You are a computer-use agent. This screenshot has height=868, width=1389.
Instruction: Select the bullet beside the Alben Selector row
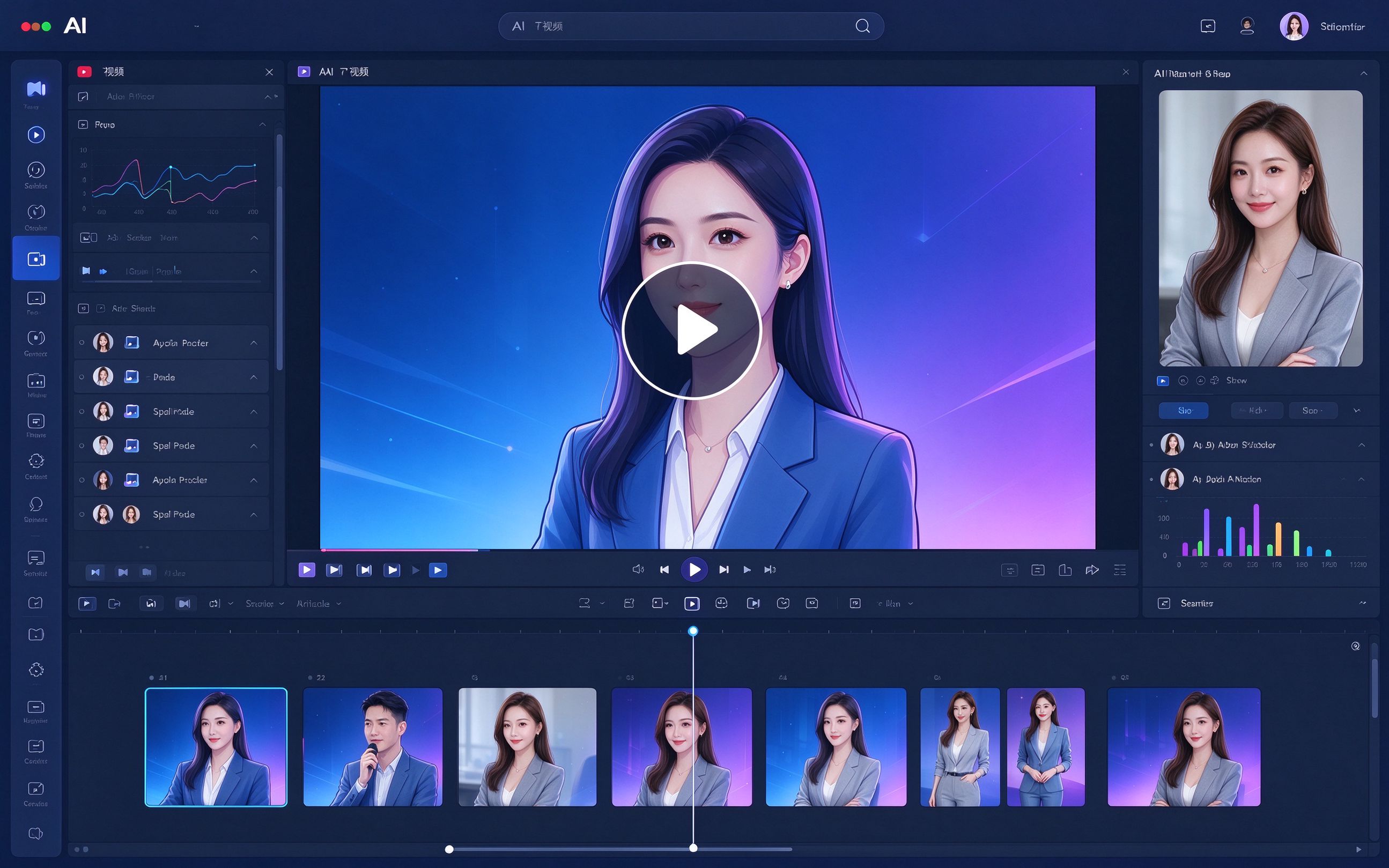(1151, 445)
